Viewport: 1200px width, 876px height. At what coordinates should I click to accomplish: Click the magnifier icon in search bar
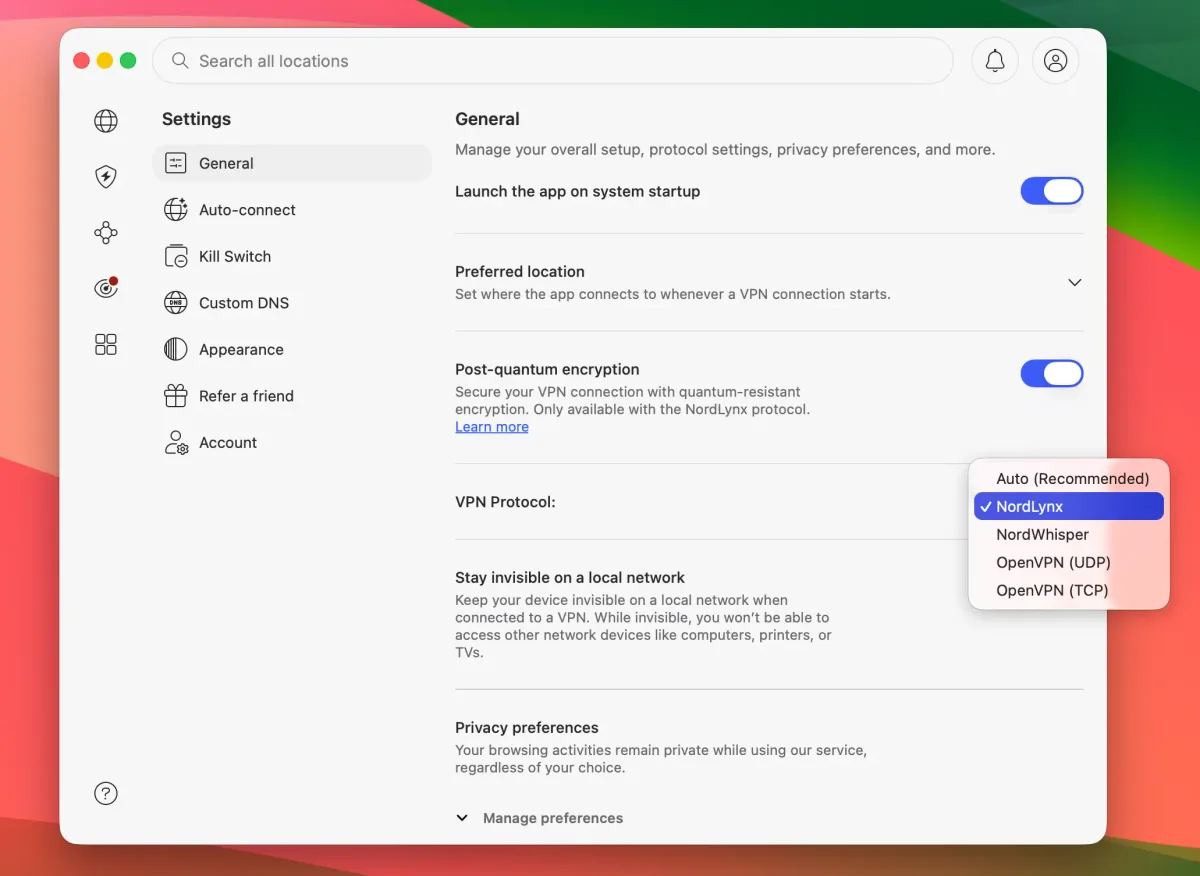180,61
